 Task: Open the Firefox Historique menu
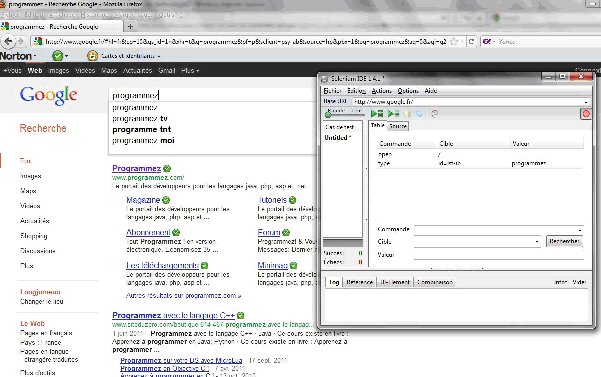coord(94,15)
